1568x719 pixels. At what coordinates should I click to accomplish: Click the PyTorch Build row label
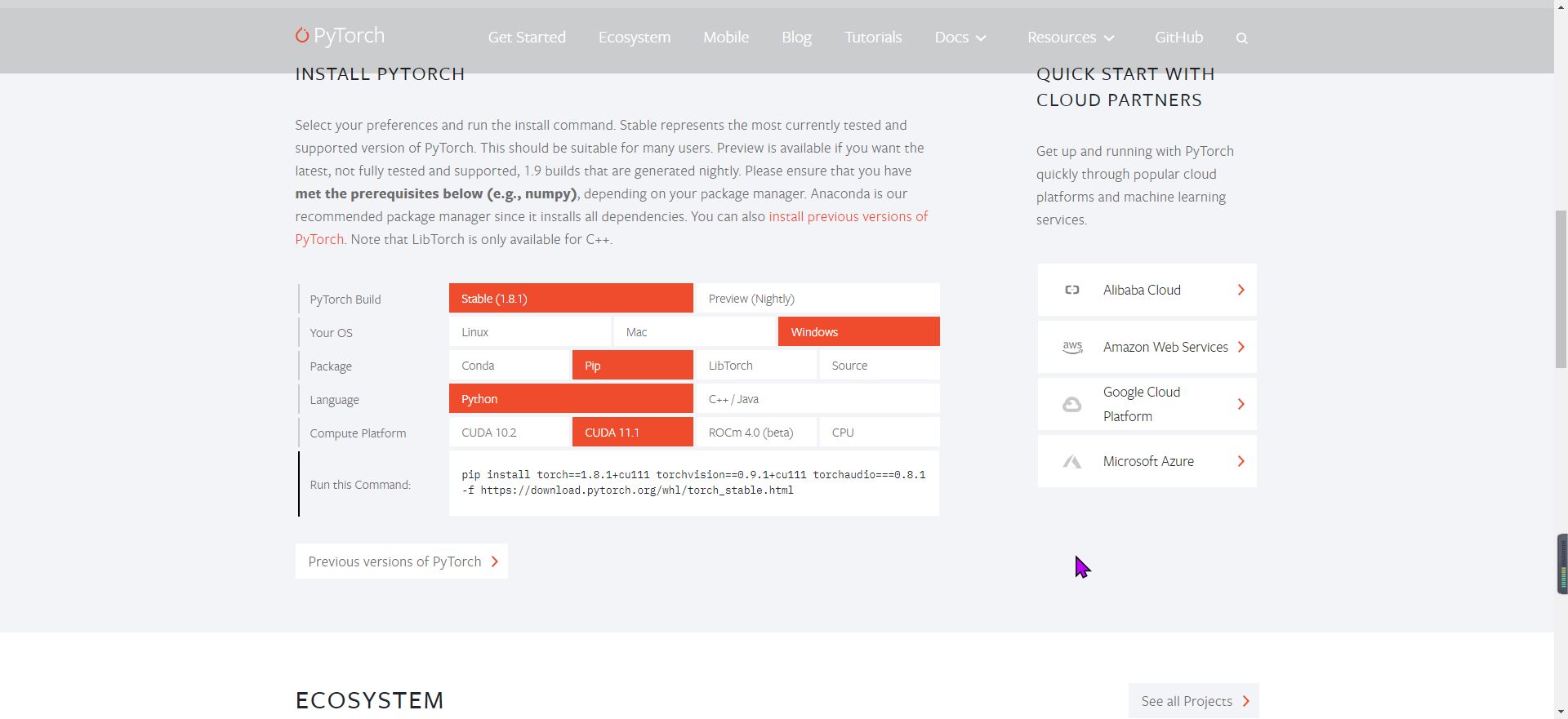click(x=345, y=300)
